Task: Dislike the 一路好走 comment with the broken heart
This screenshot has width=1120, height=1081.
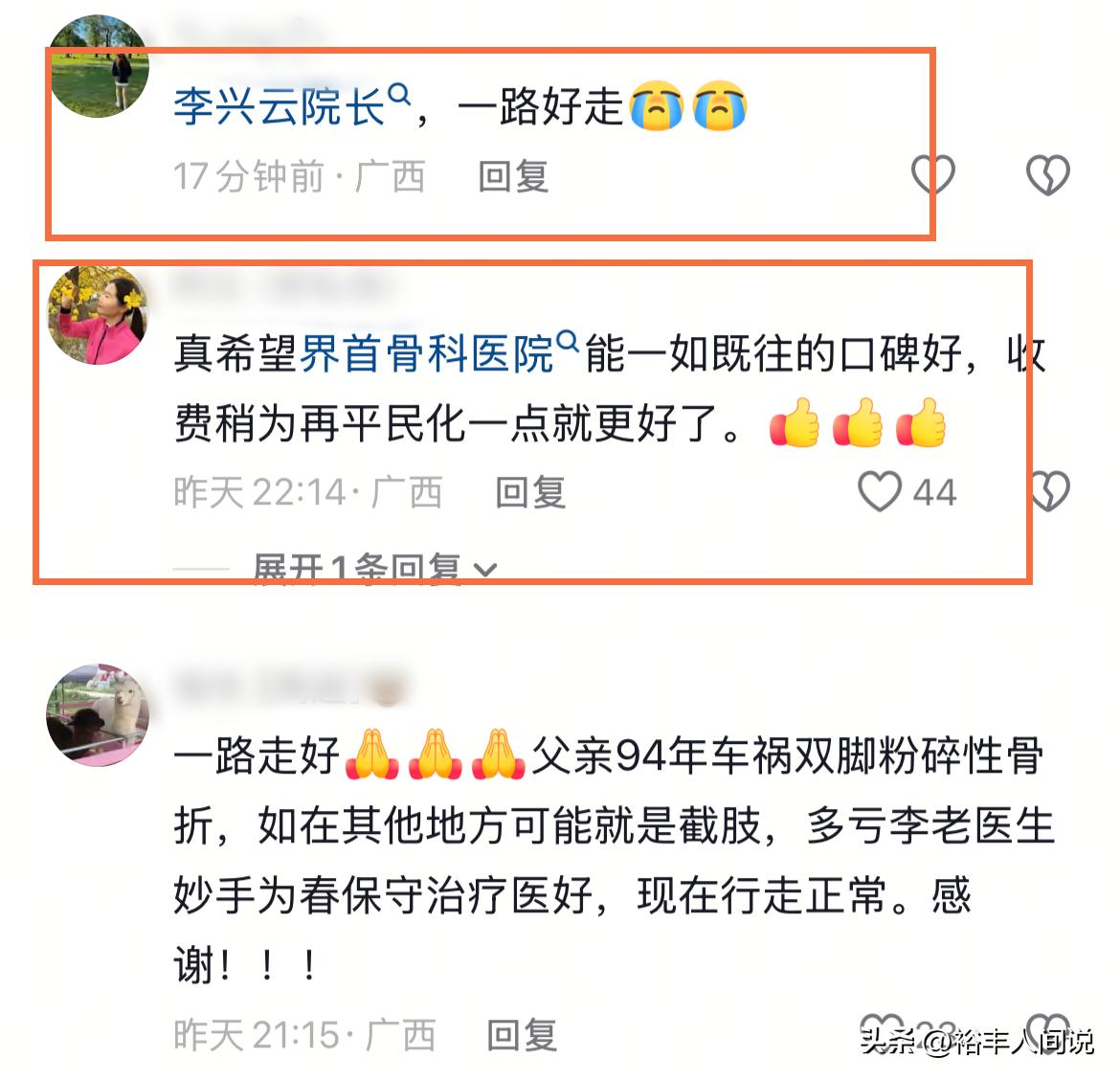Action: tap(1047, 174)
